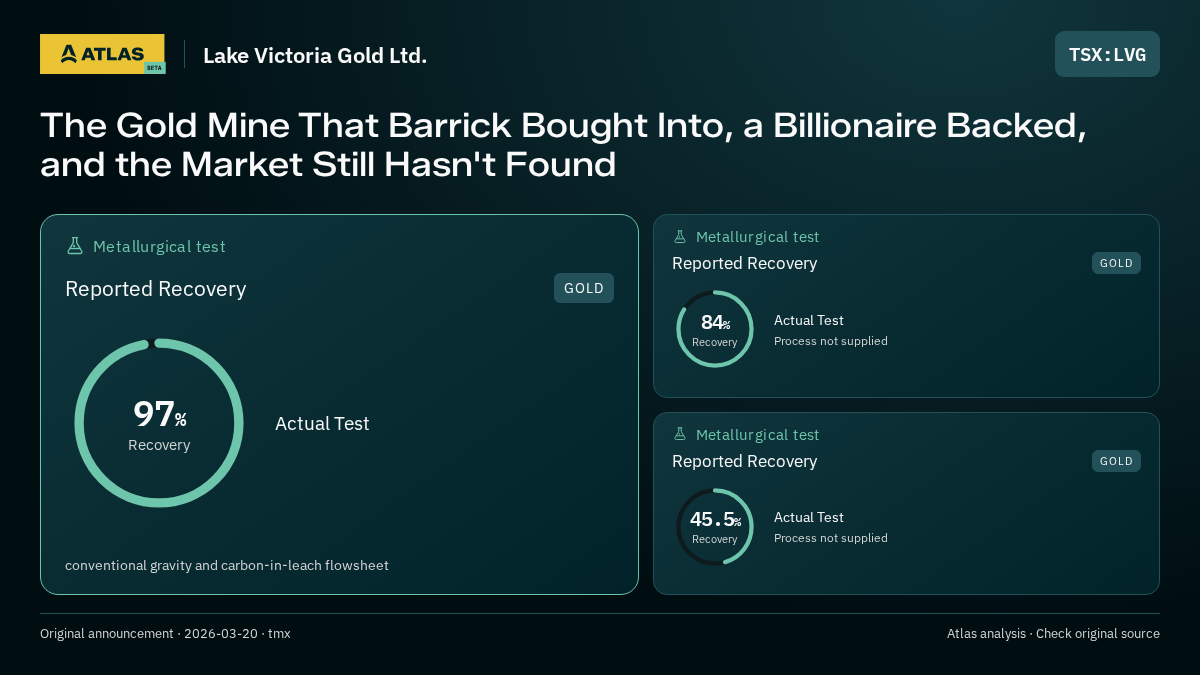This screenshot has width=1200, height=675.
Task: Click the GOLD tag in the 84% card
Action: tap(1116, 263)
